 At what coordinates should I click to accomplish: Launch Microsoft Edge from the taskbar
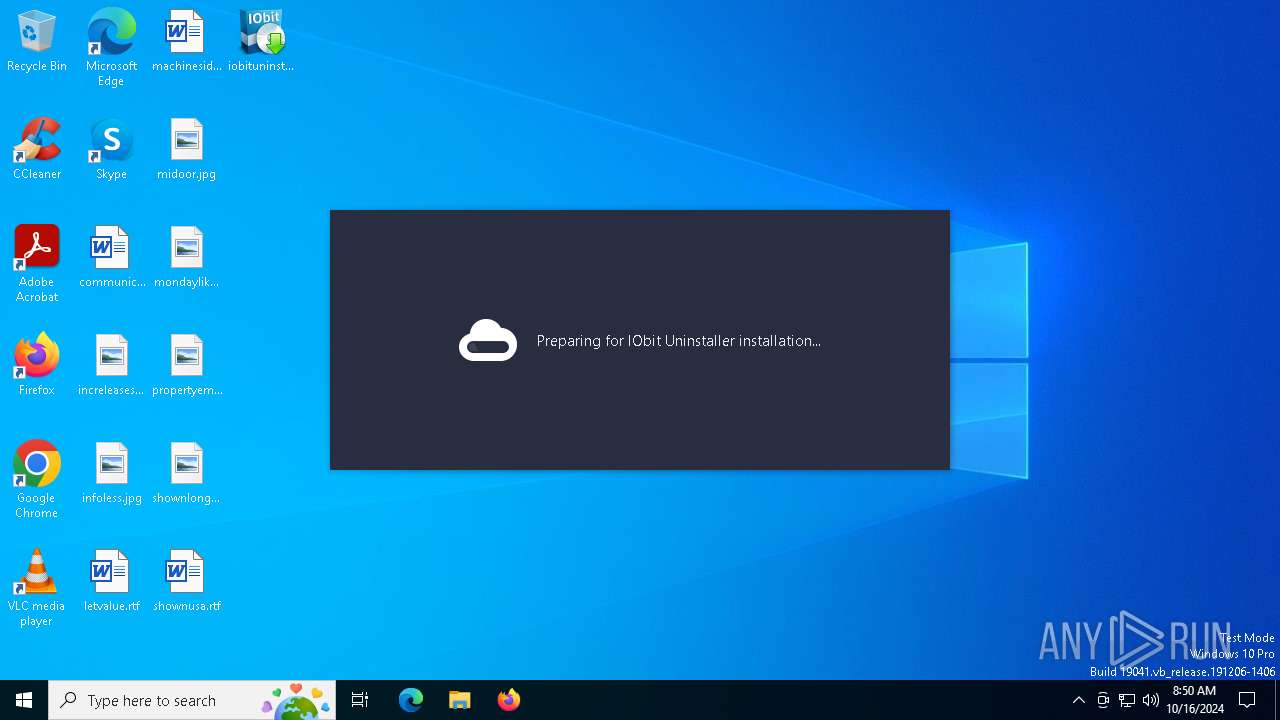(411, 700)
